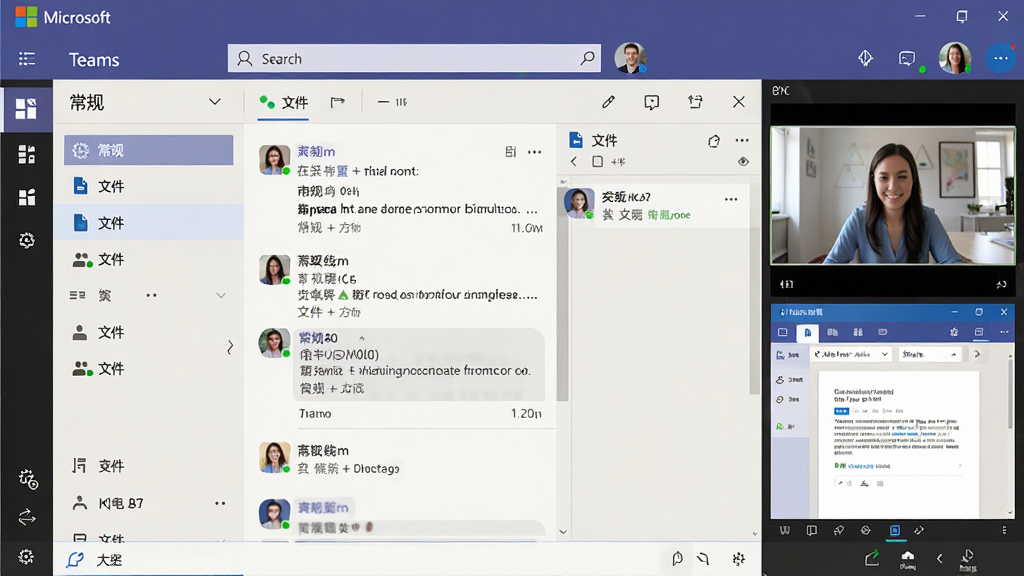Collapse the caret next to 常规80 in the thread
The width and height of the screenshot is (1024, 576).
tap(362, 338)
